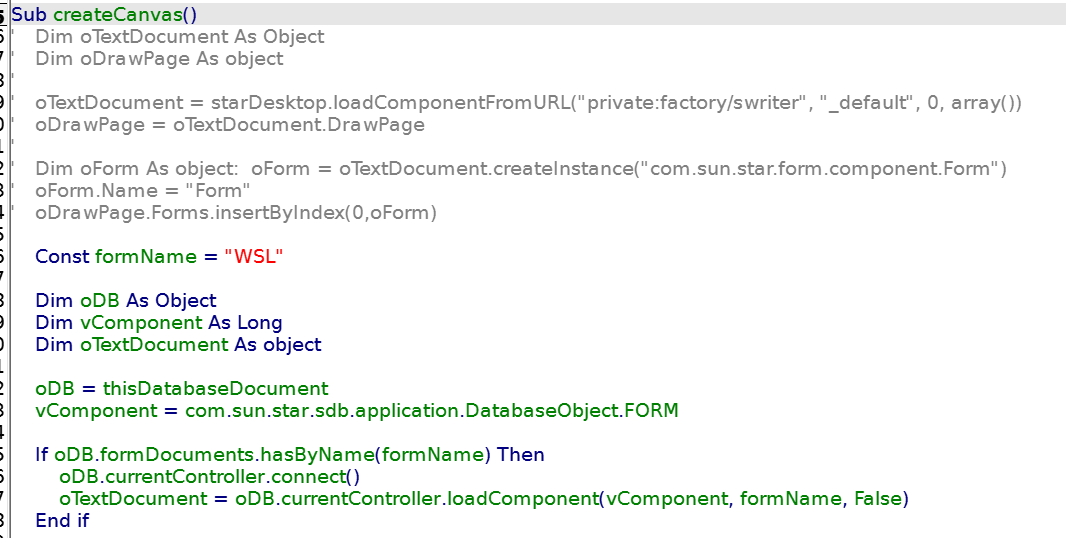Click the word Long in vComponent declaration
The width and height of the screenshot is (1066, 538).
click(x=259, y=322)
